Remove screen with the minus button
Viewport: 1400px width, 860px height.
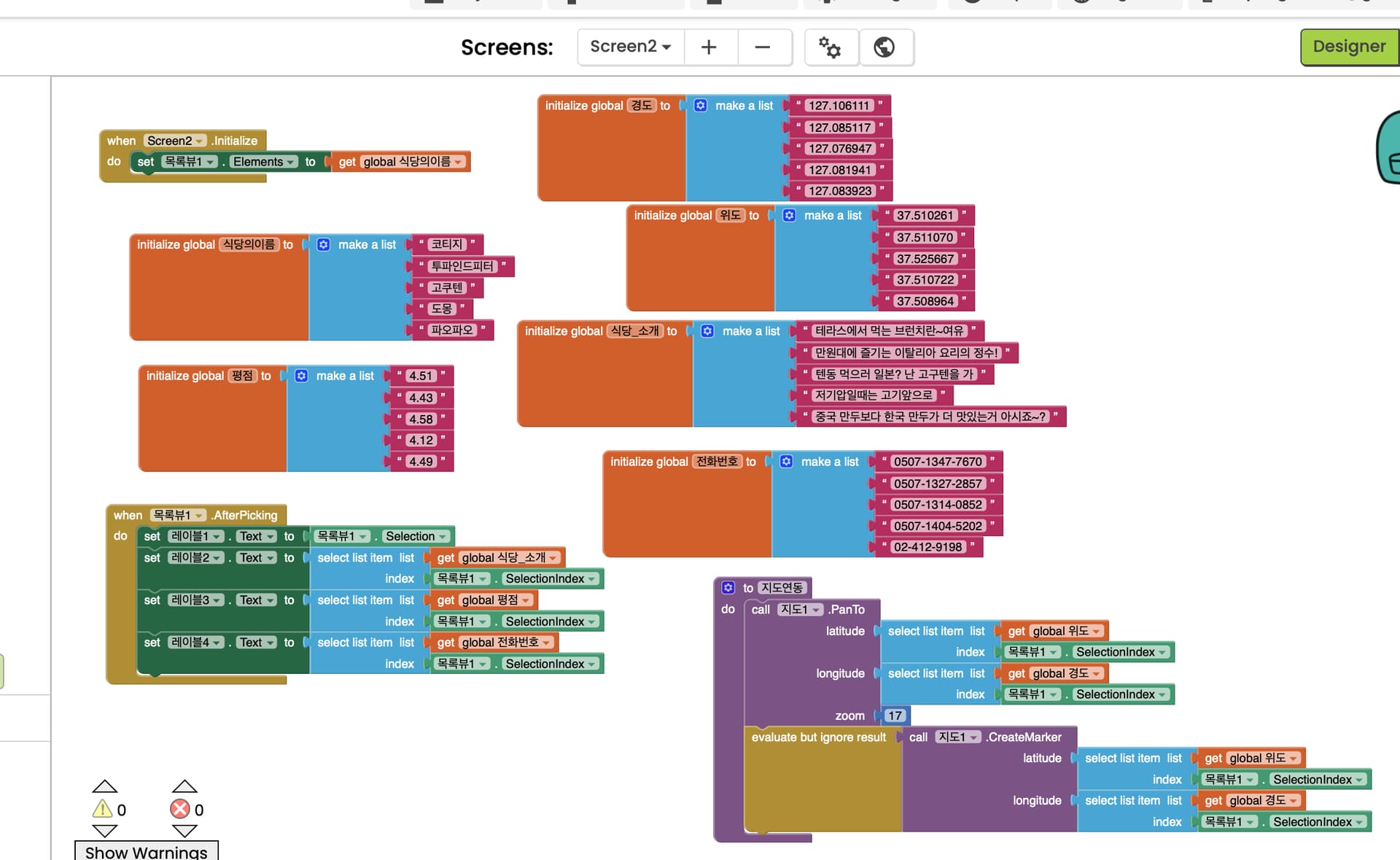pos(763,47)
